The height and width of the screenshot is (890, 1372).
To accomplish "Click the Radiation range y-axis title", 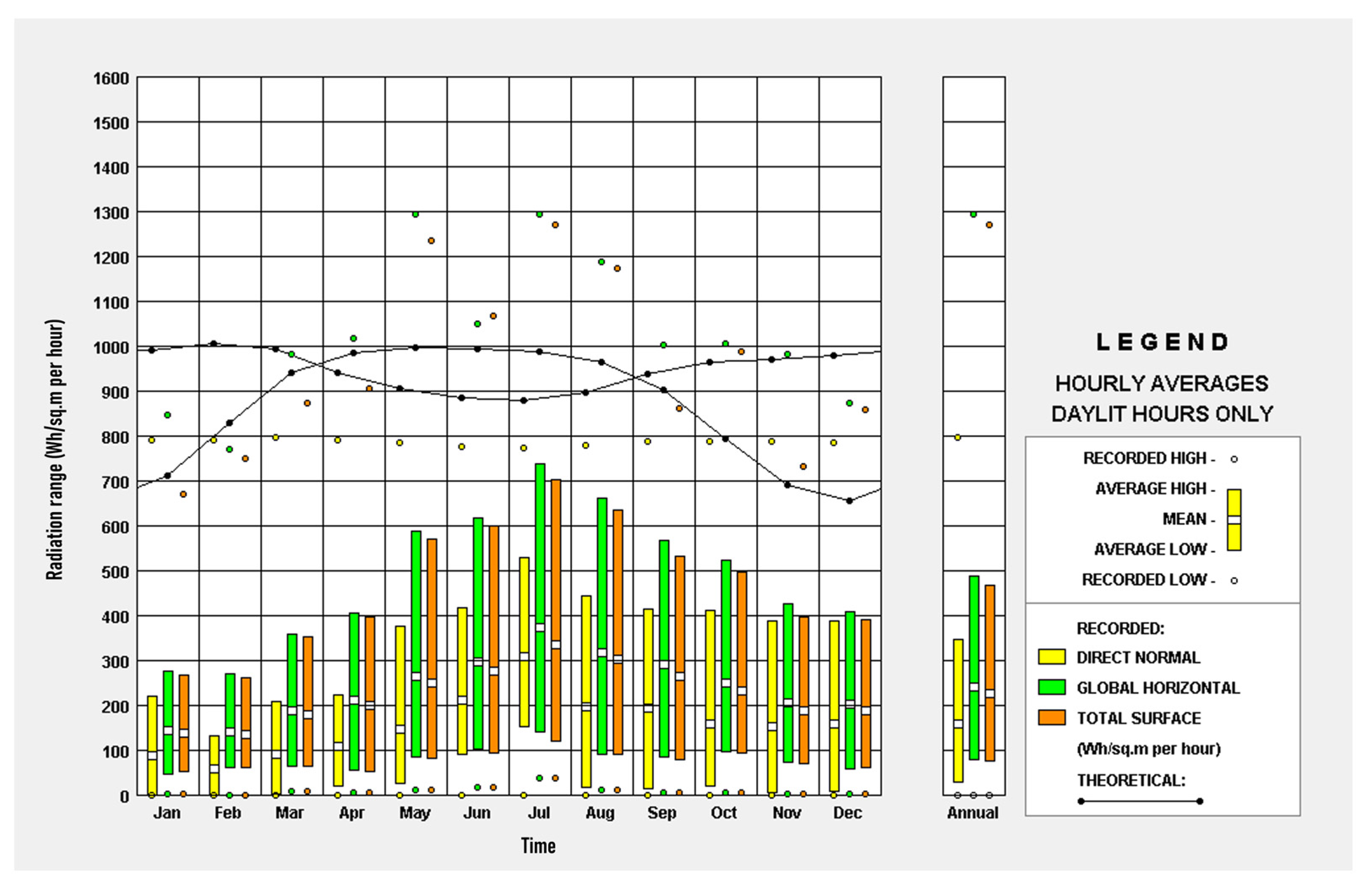I will [55, 450].
